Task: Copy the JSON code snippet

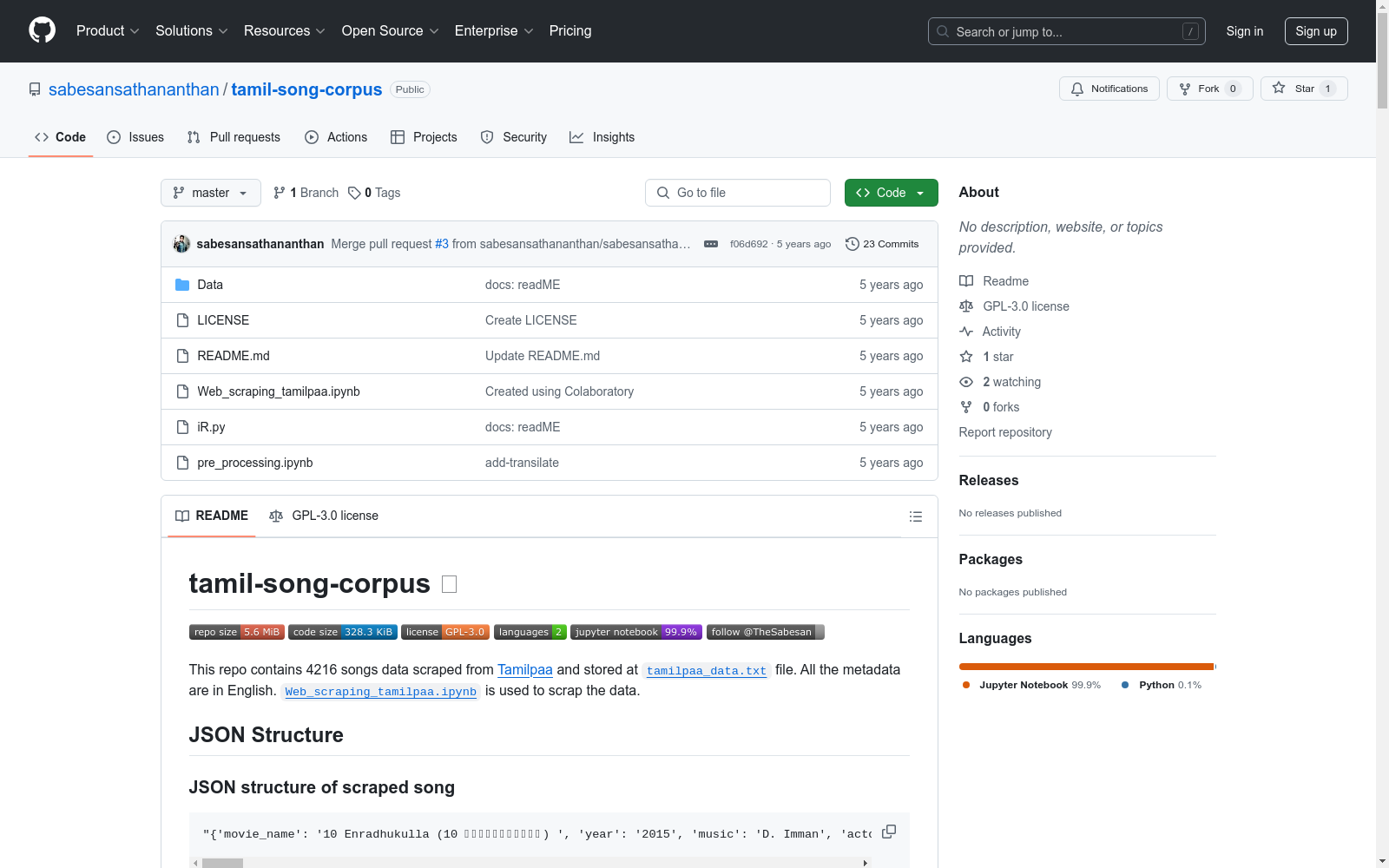Action: point(889,832)
